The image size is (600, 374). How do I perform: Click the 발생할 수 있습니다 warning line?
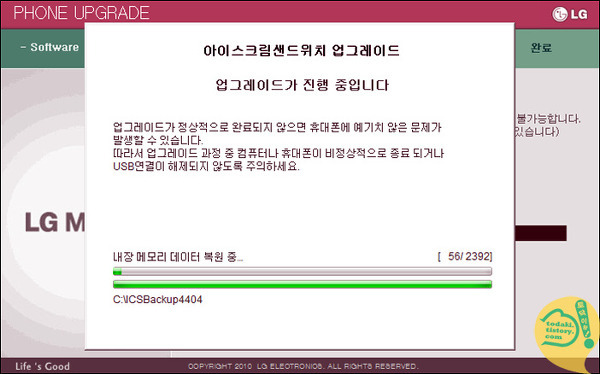(158, 140)
